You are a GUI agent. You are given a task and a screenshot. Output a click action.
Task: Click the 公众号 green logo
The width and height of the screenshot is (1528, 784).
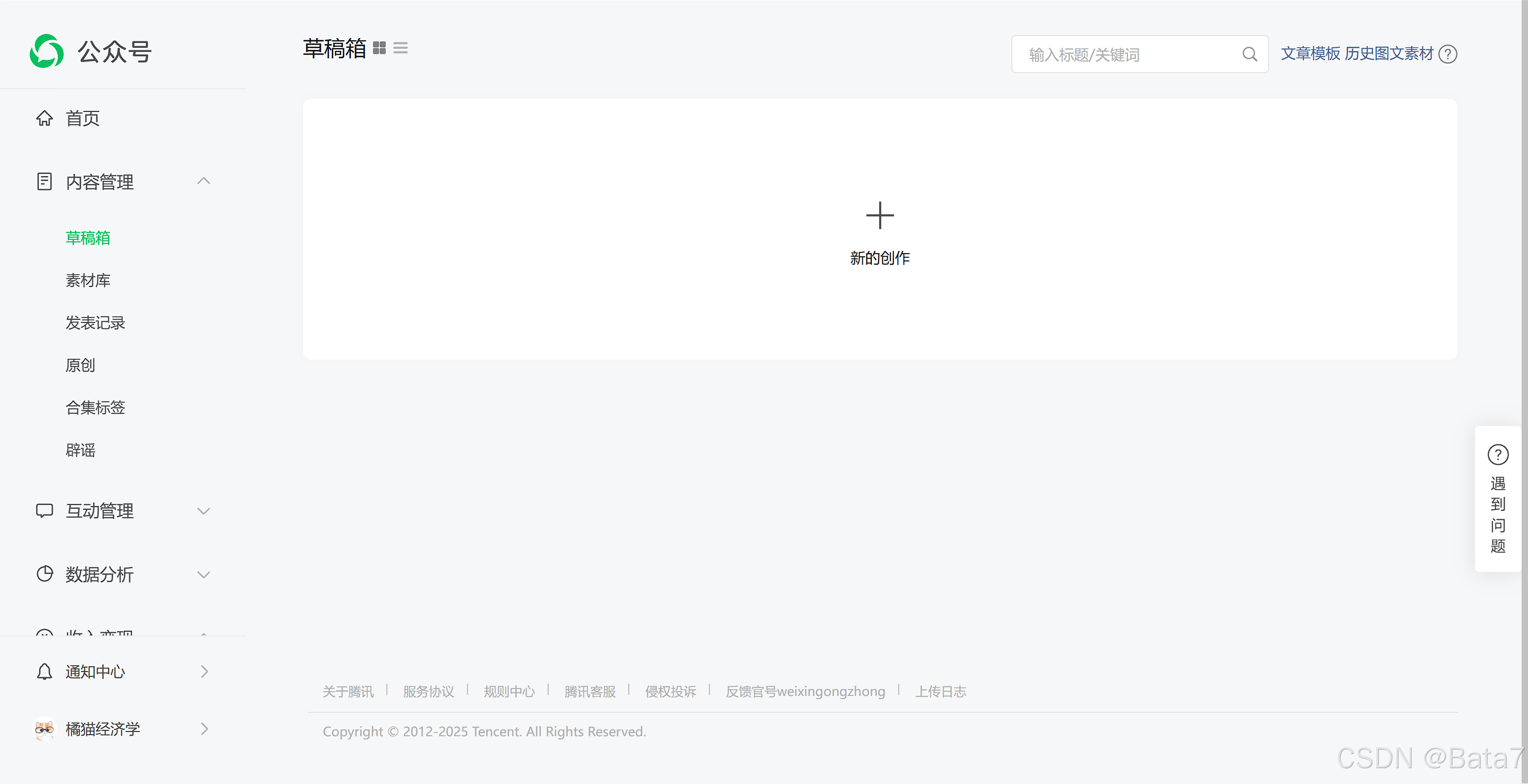pyautogui.click(x=47, y=51)
